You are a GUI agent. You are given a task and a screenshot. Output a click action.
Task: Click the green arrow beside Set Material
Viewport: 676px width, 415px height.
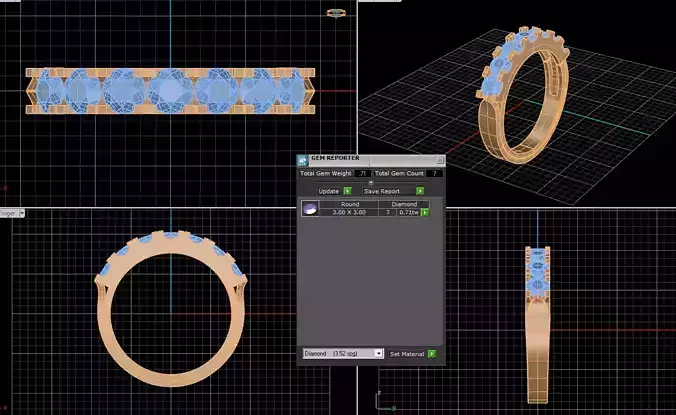[432, 354]
